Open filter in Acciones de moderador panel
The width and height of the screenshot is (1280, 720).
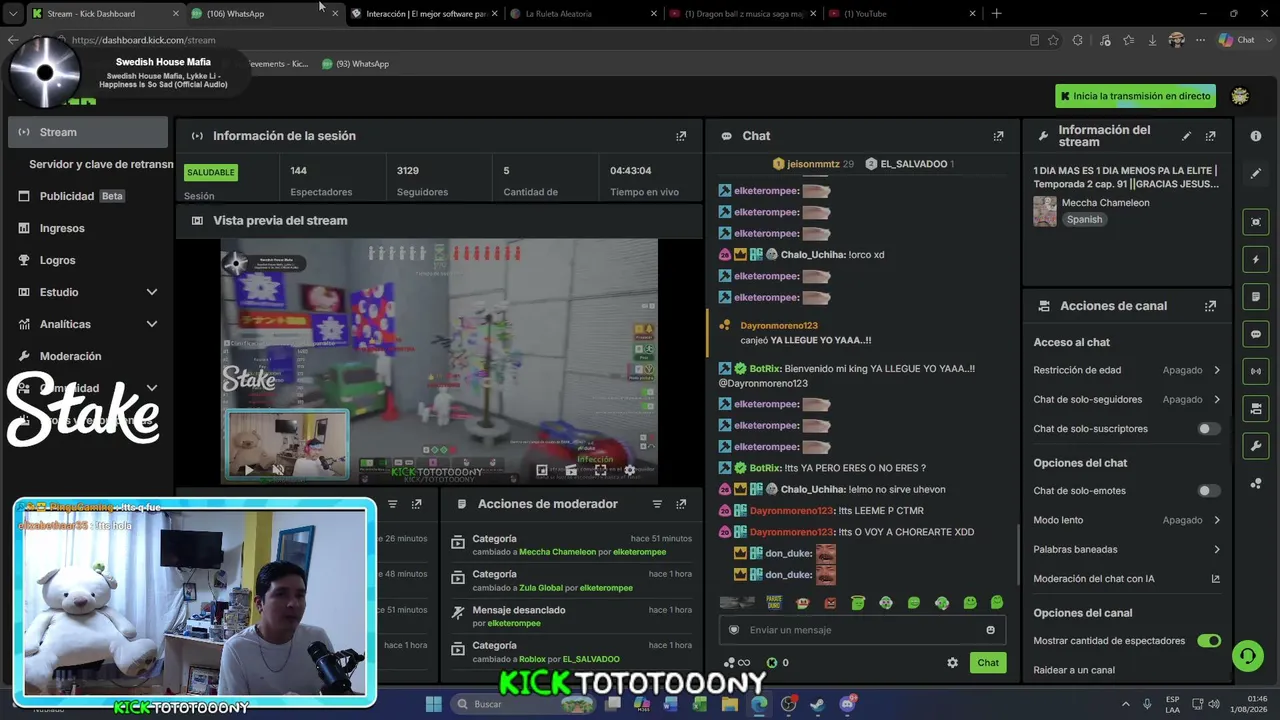tap(657, 504)
